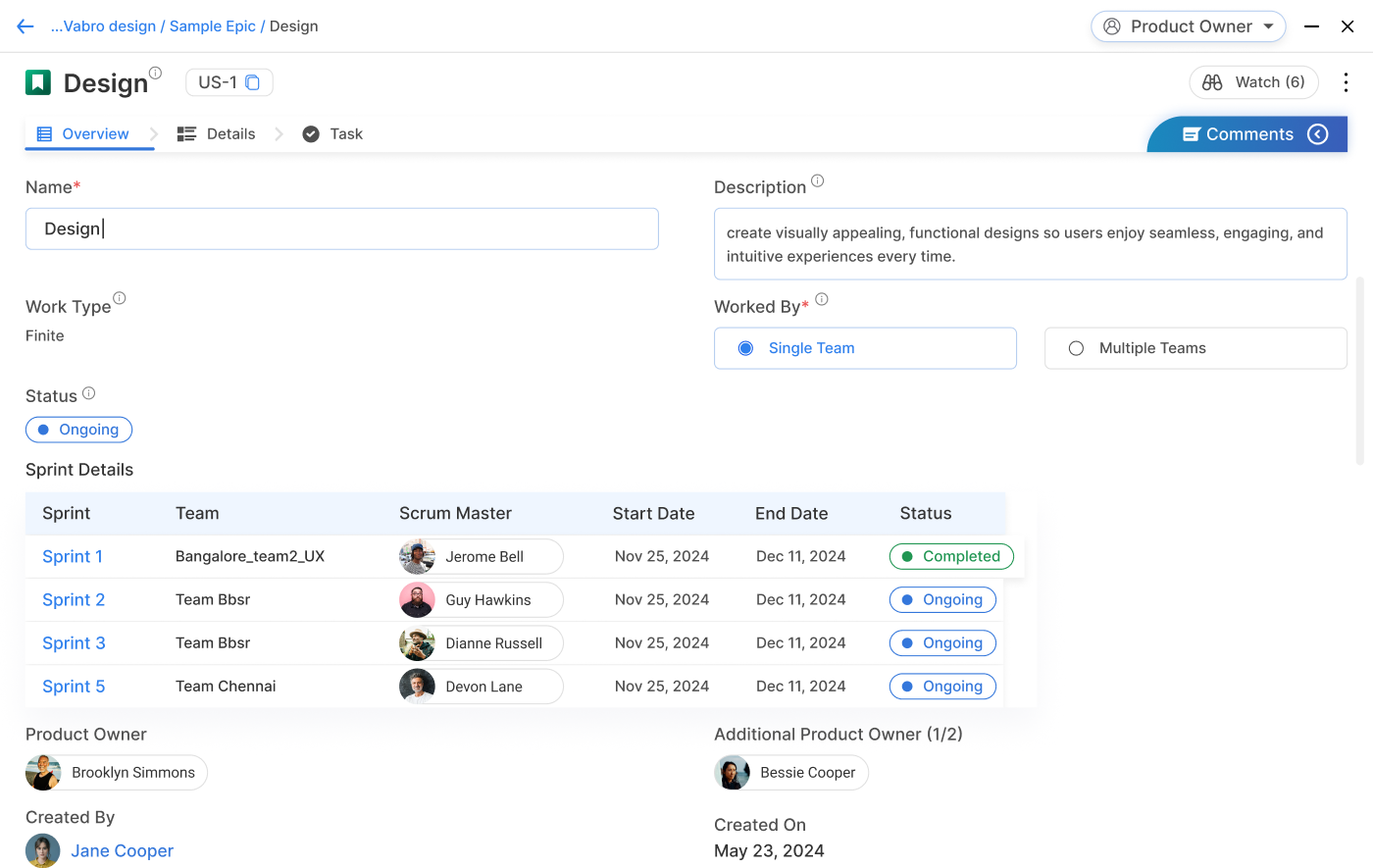
Task: Switch to the Task tab
Action: point(332,134)
